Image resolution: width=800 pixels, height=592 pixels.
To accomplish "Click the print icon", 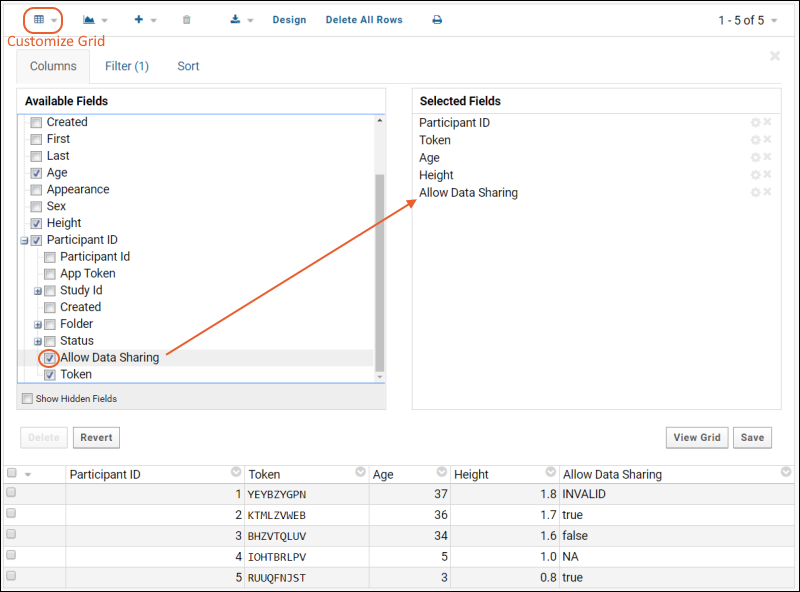I will [x=437, y=20].
